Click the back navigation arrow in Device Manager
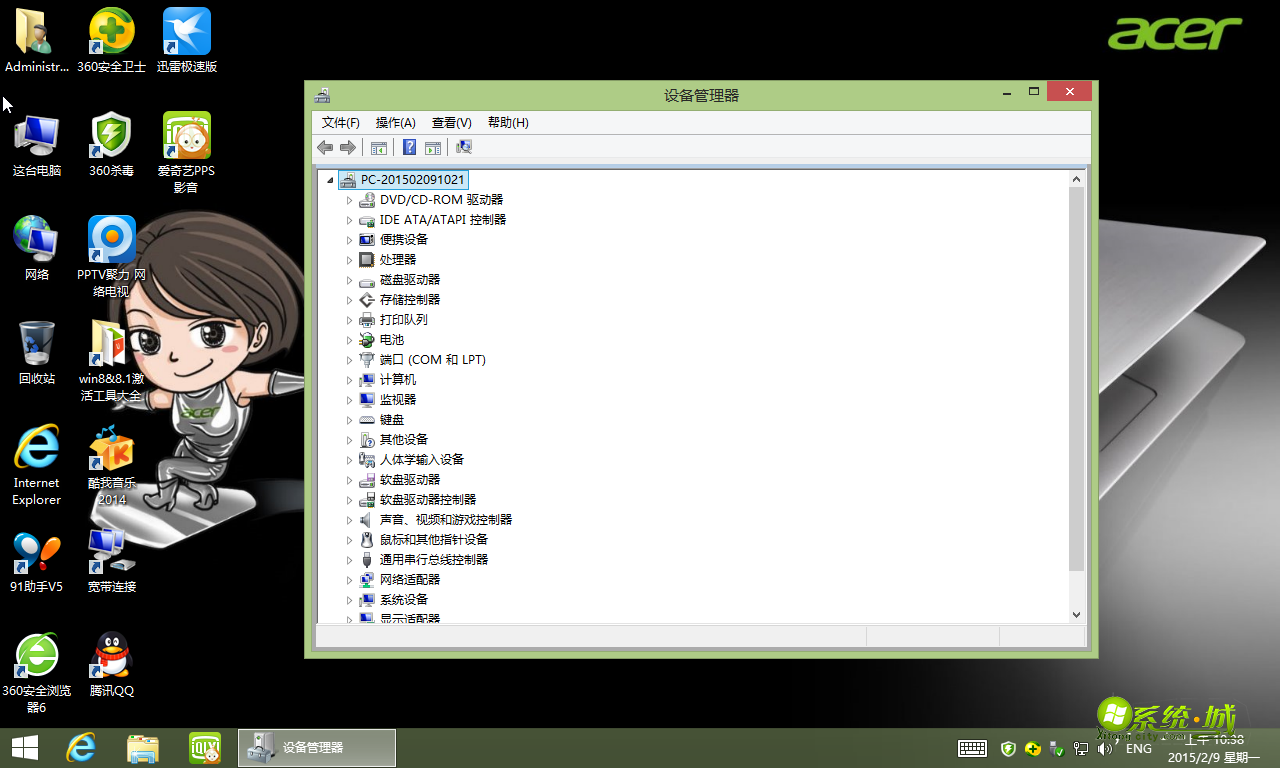The height and width of the screenshot is (768, 1280). 324,147
